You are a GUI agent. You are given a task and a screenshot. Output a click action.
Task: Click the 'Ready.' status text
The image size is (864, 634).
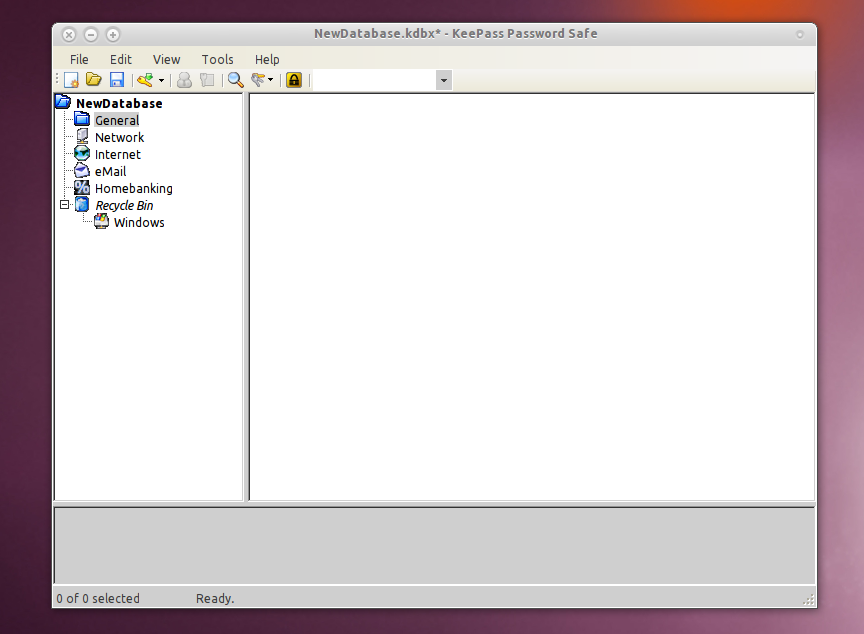215,599
